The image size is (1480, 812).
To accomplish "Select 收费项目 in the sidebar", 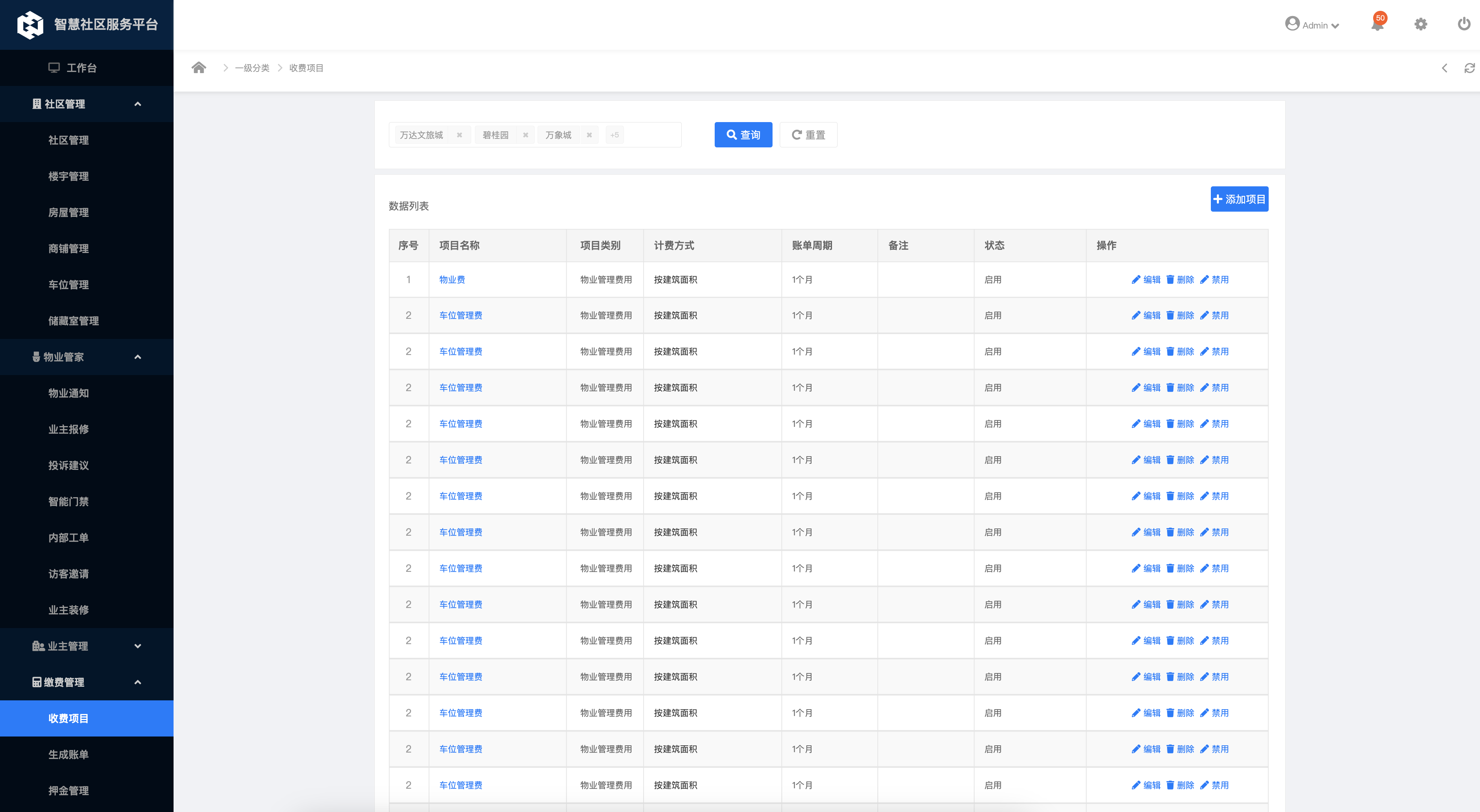I will pos(87,718).
